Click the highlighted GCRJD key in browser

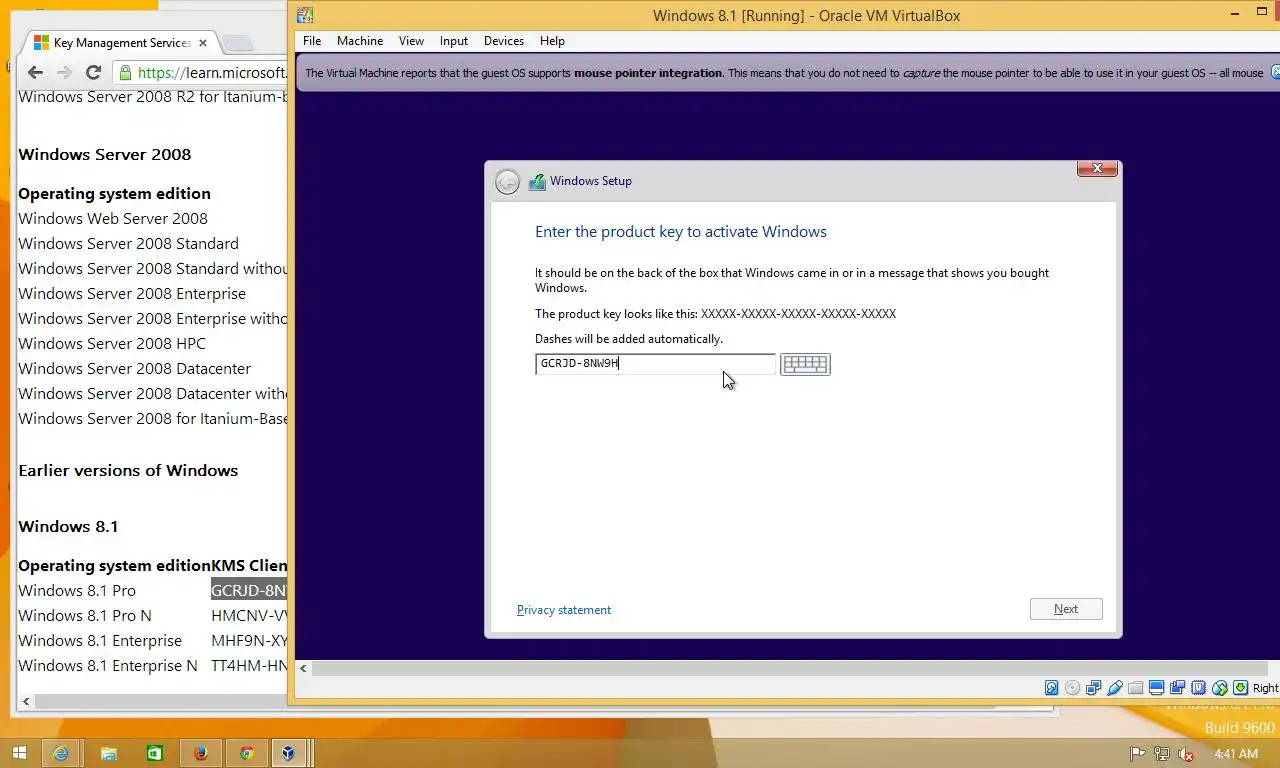249,591
